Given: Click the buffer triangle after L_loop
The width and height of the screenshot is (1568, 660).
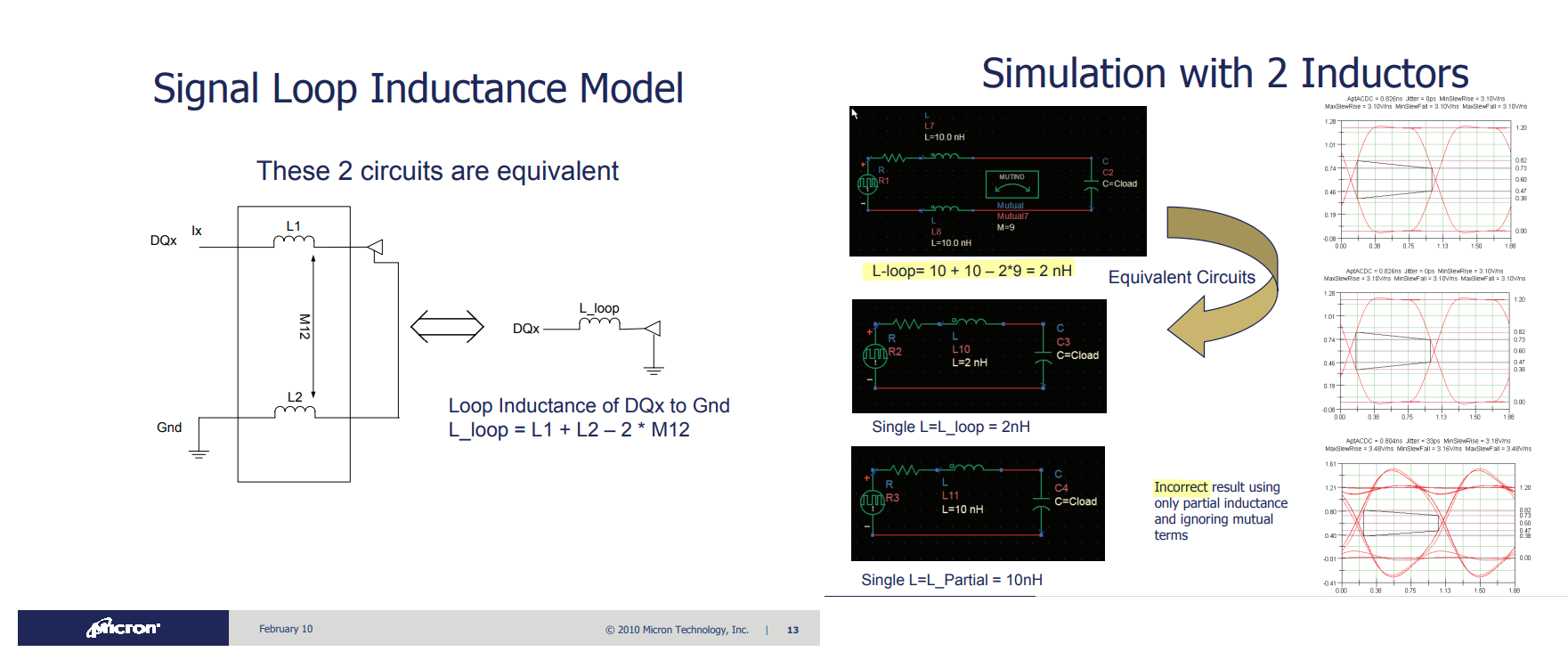Looking at the screenshot, I should (653, 329).
